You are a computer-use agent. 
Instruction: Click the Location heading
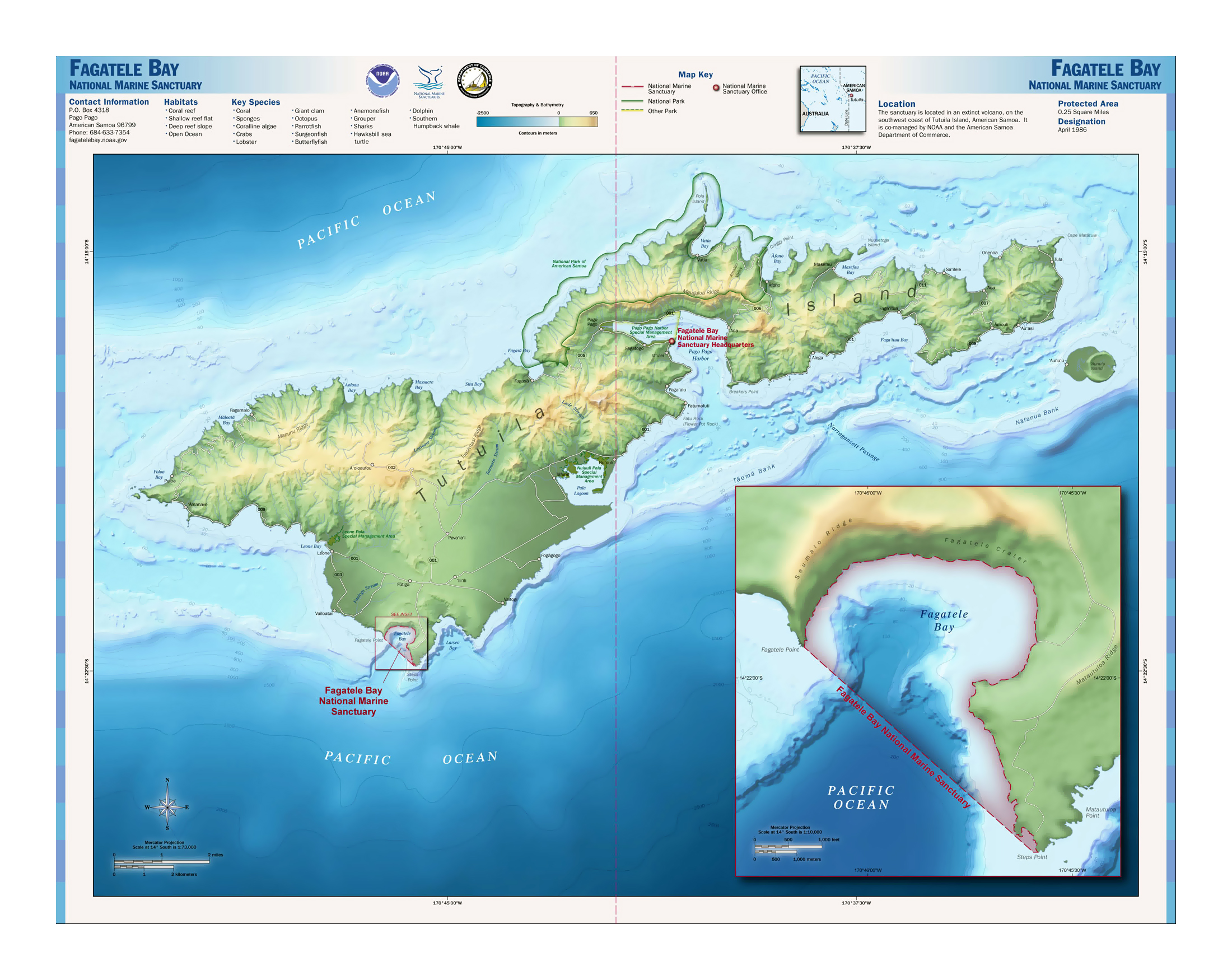tap(897, 104)
